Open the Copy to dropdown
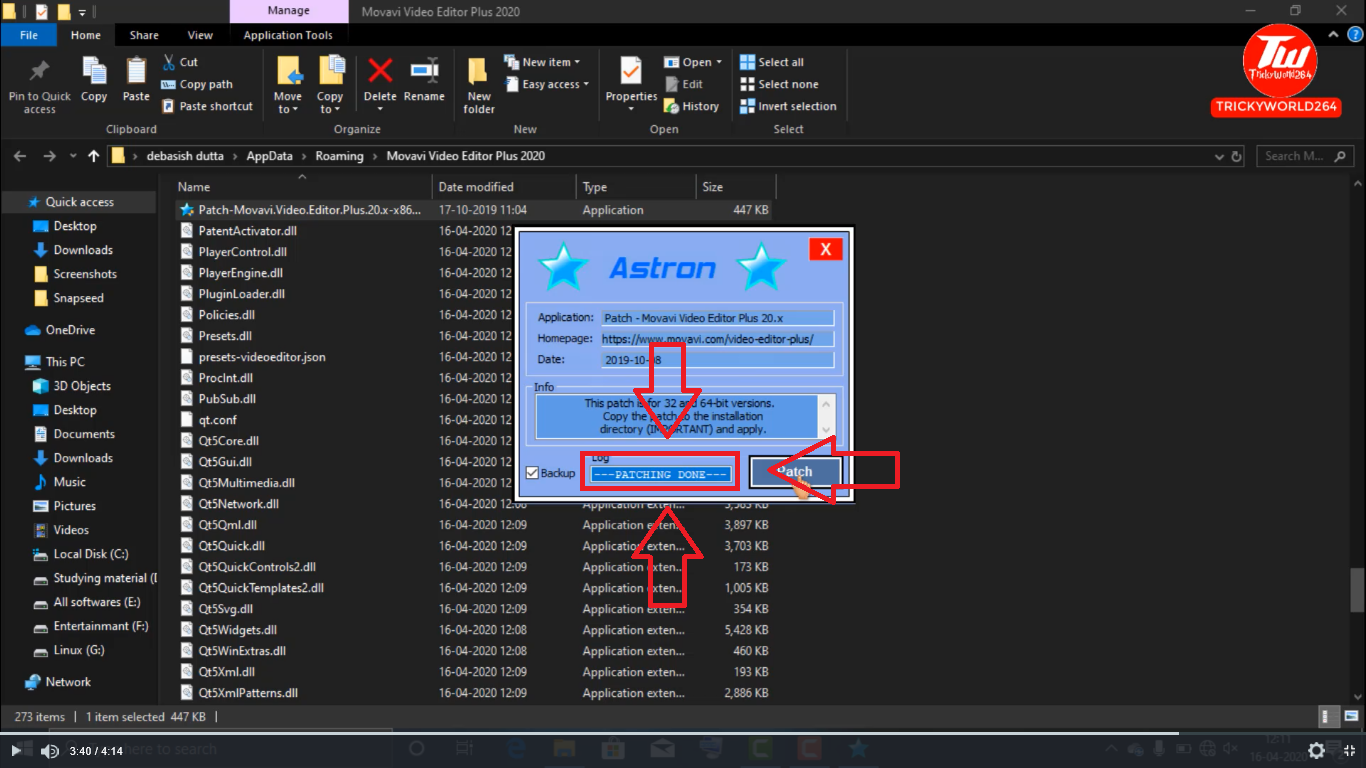The image size is (1366, 768). point(330,84)
